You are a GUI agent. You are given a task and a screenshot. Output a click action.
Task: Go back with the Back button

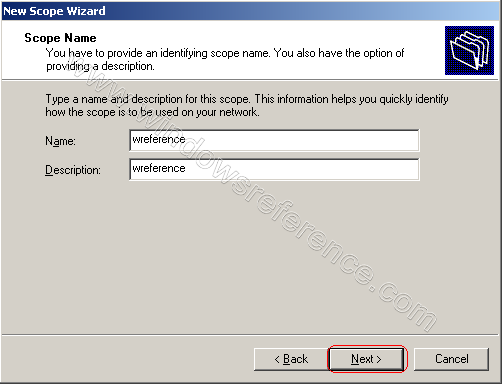[291, 359]
